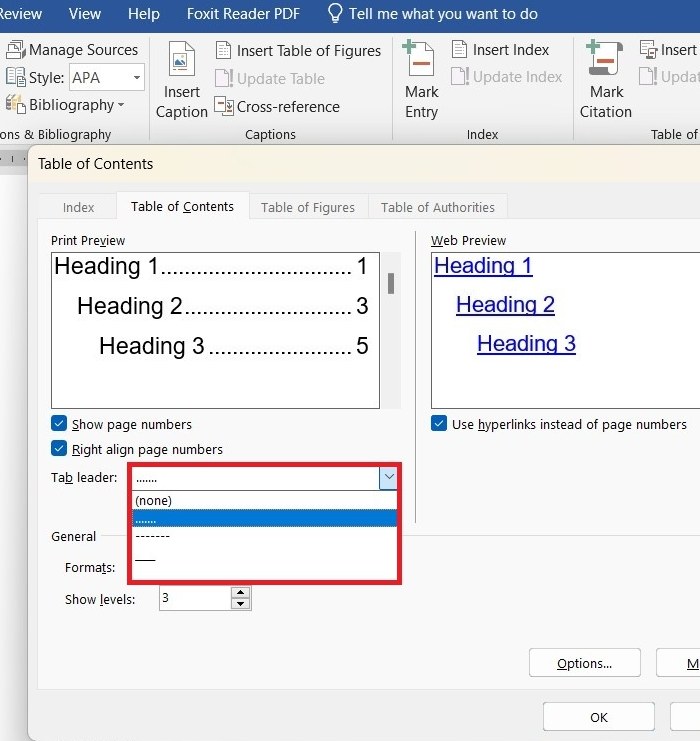This screenshot has width=700, height=741.
Task: Switch to the Table of Authorities tab
Action: coord(438,207)
